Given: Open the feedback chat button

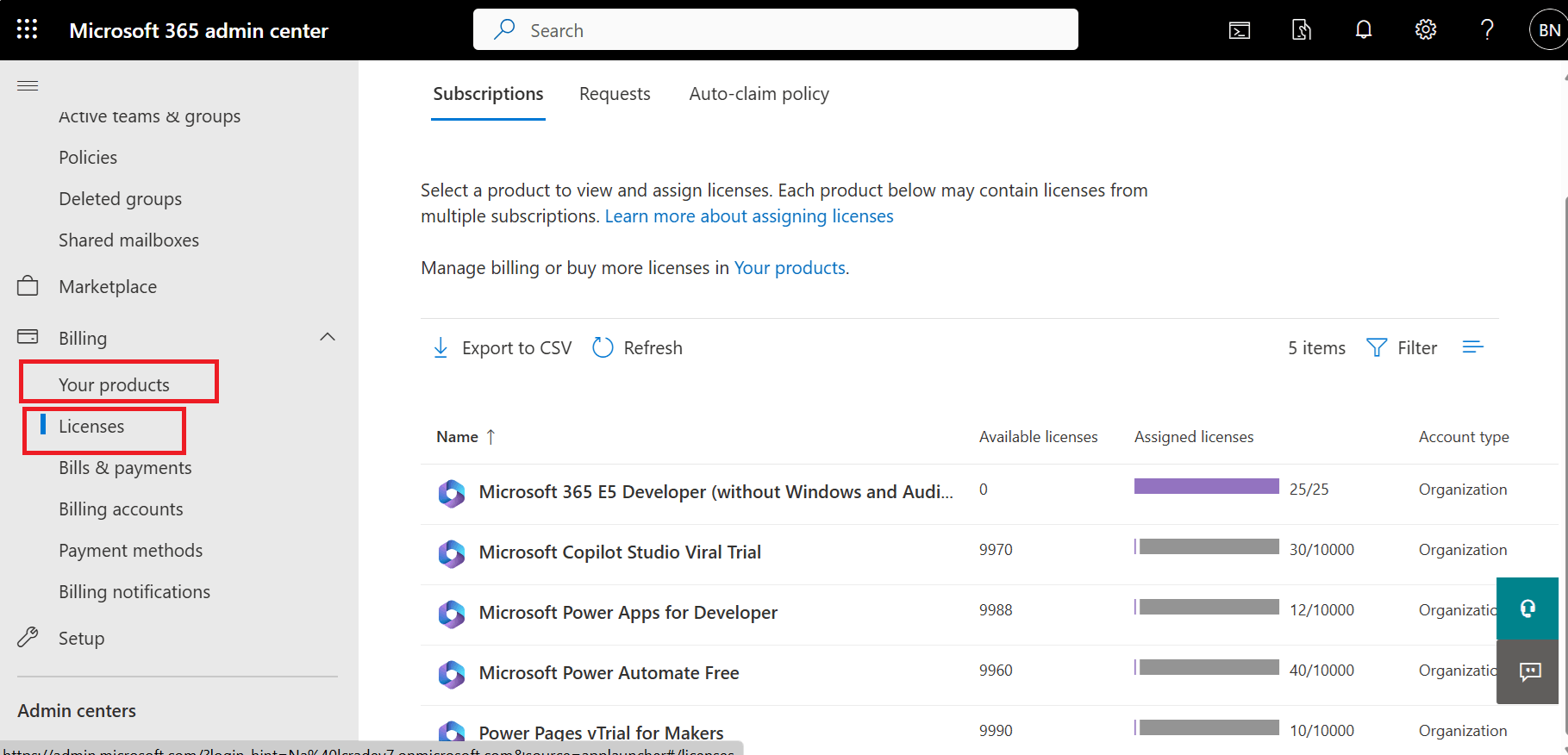Looking at the screenshot, I should pos(1527,672).
